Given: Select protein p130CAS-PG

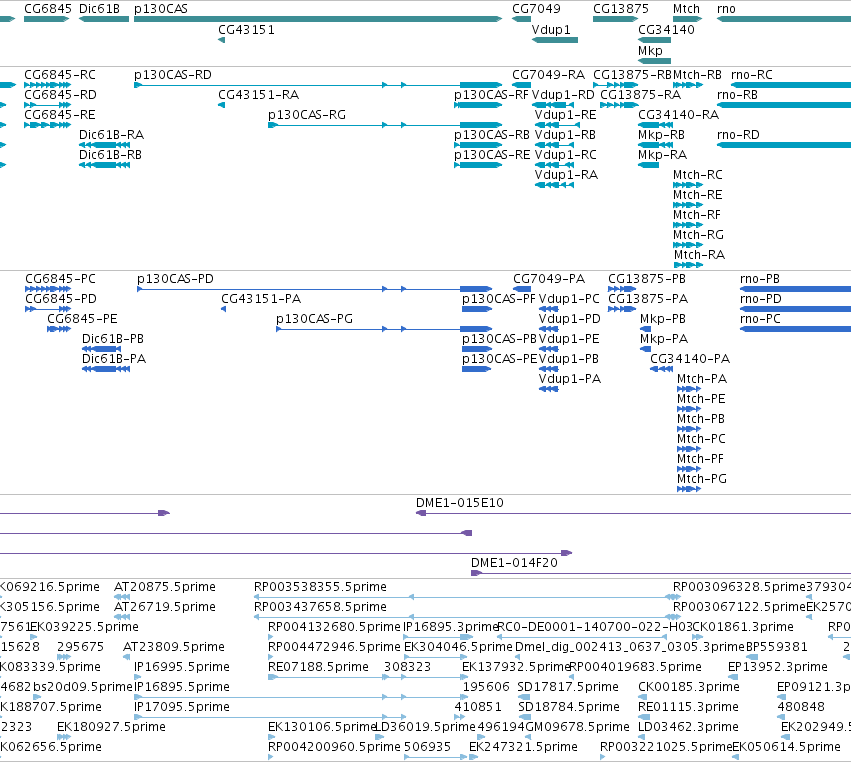Looking at the screenshot, I should 384,329.
